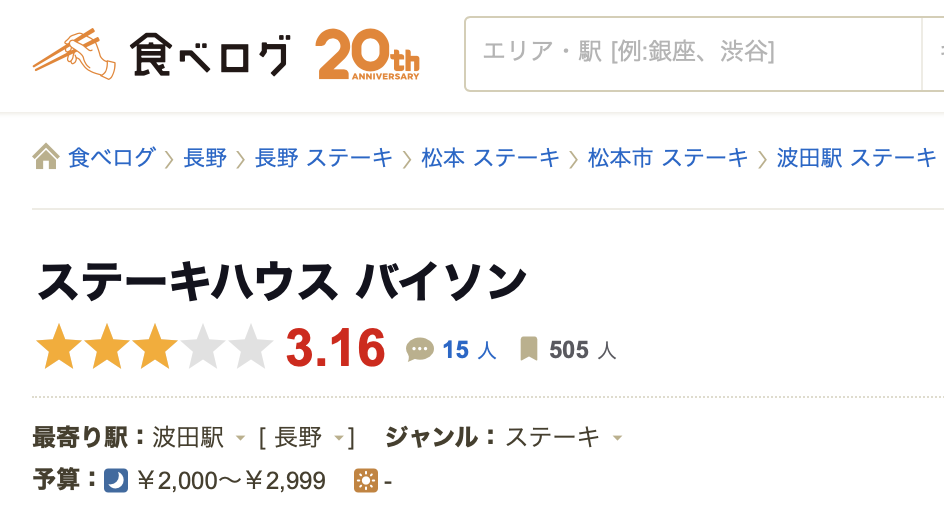Click the bookmark save icon
Image resolution: width=944 pixels, height=516 pixels.
click(529, 349)
